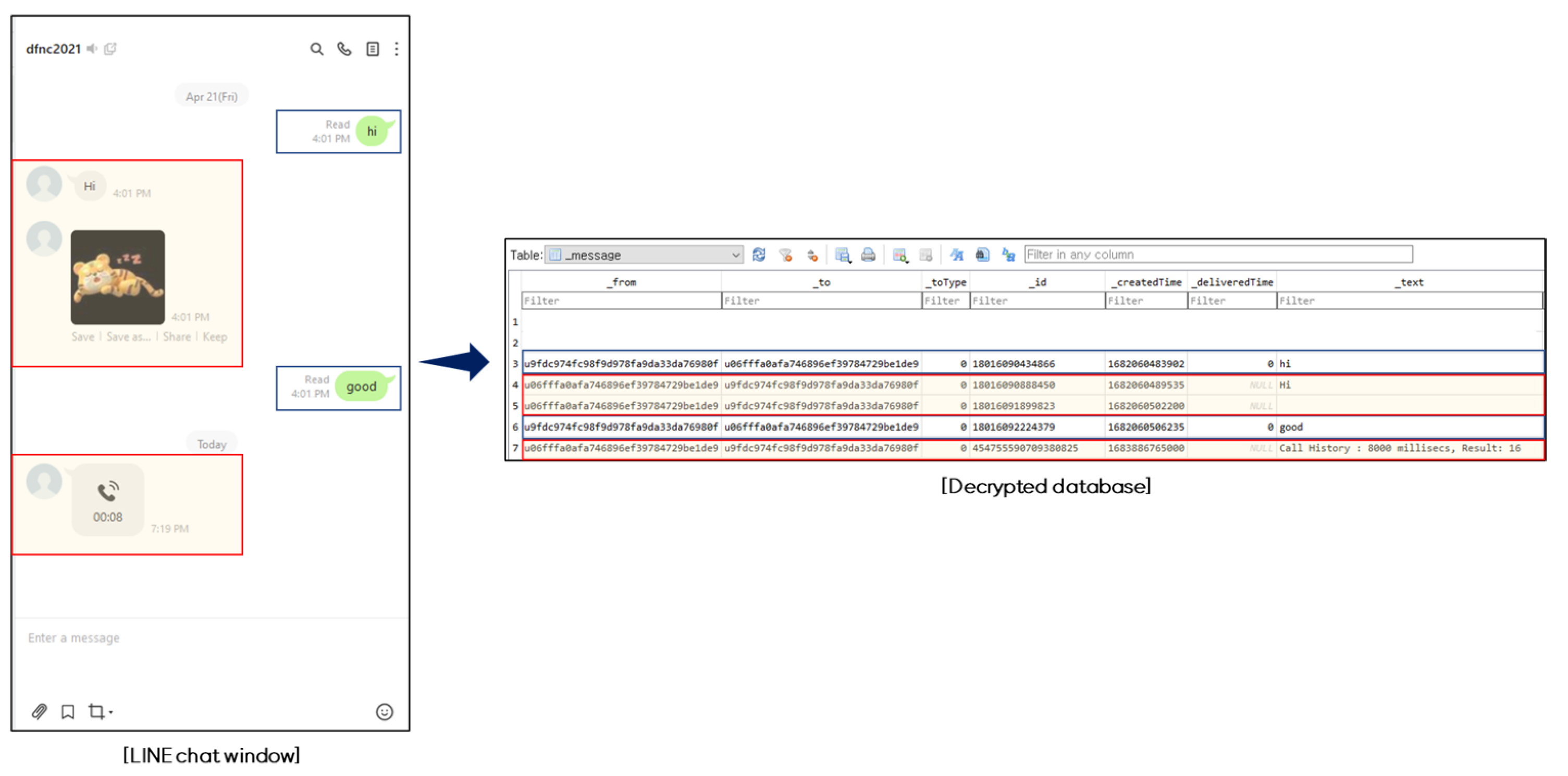
Task: Open the sleeping tiger sticker image
Action: 117,277
